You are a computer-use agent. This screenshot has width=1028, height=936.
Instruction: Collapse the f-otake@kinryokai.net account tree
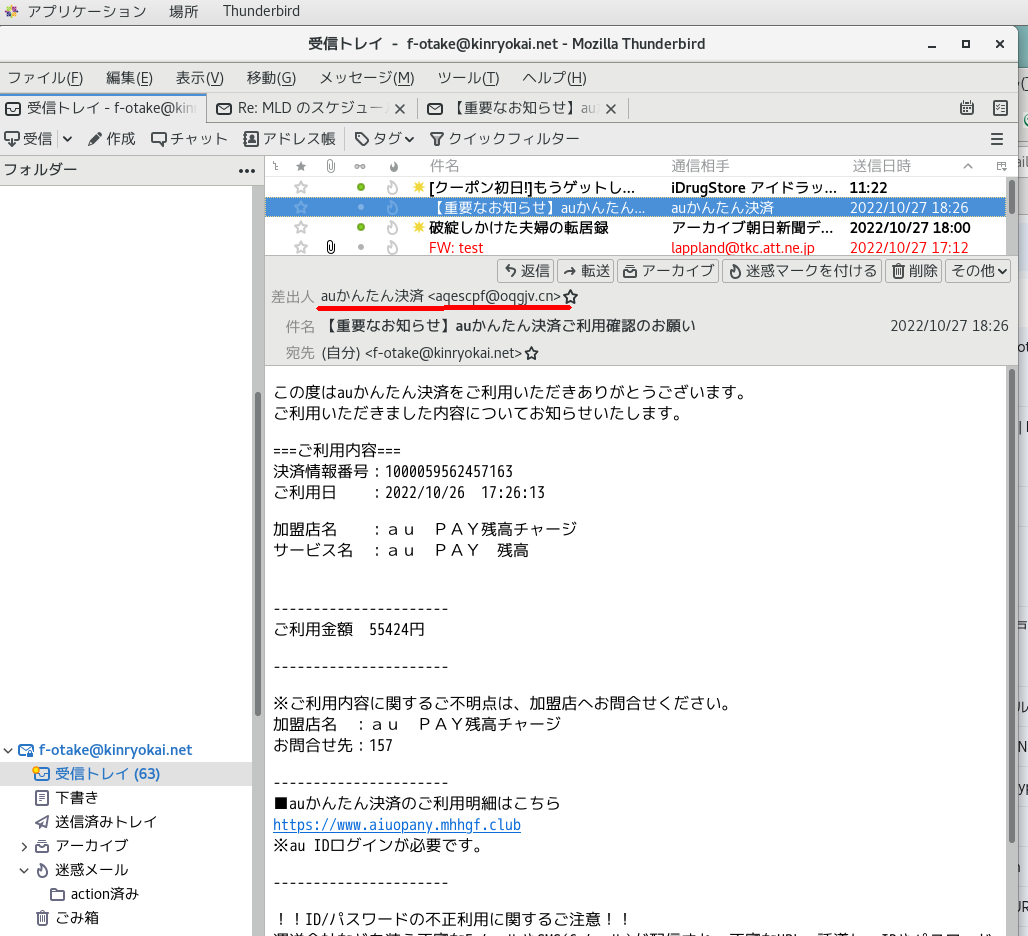(9, 751)
